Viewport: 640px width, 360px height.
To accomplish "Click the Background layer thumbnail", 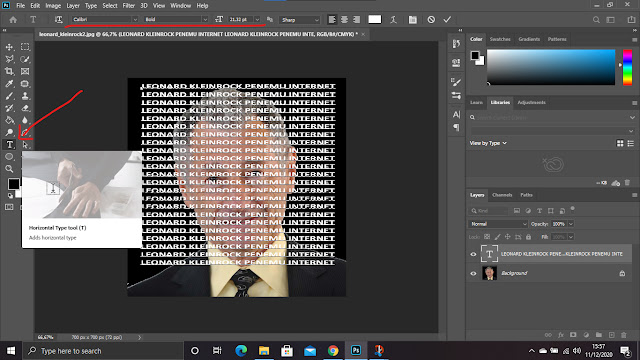I will [x=489, y=273].
